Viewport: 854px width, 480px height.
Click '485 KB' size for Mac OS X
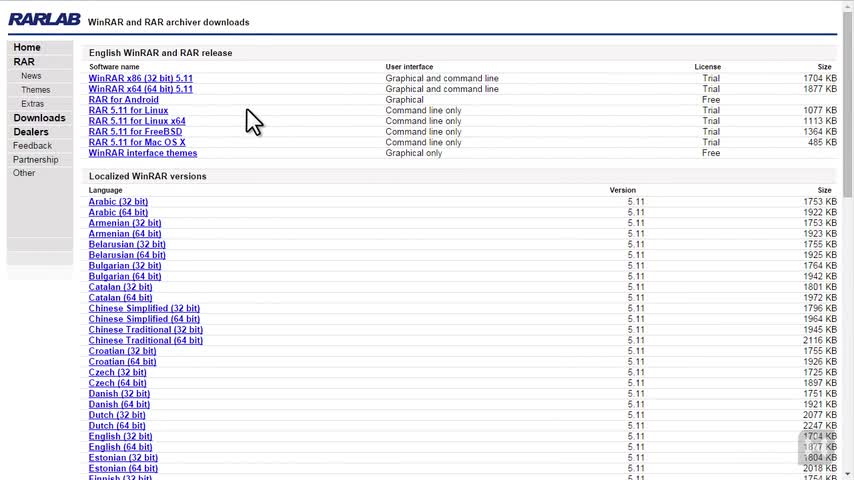pos(823,142)
